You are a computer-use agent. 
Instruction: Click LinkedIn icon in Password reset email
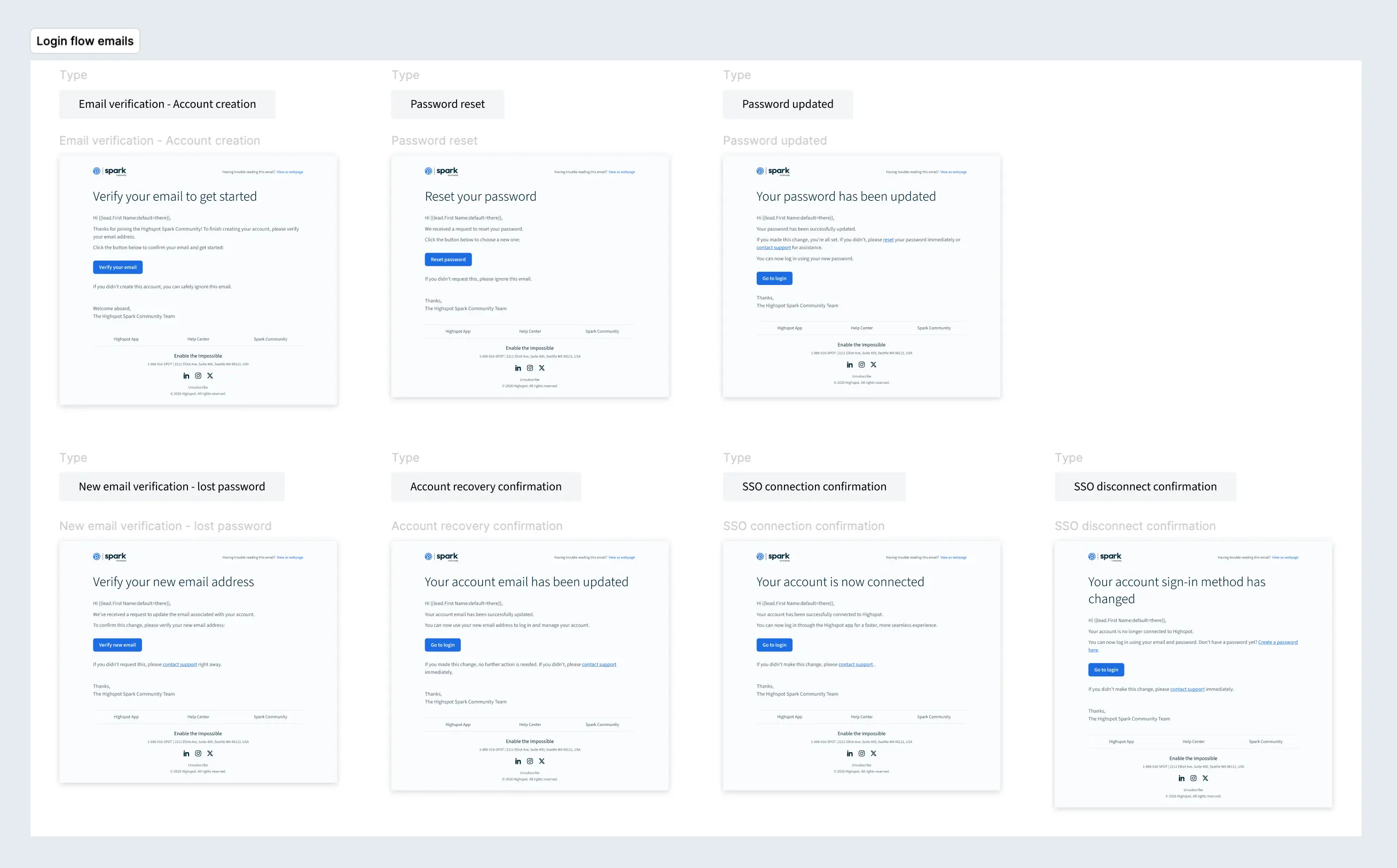(x=518, y=368)
